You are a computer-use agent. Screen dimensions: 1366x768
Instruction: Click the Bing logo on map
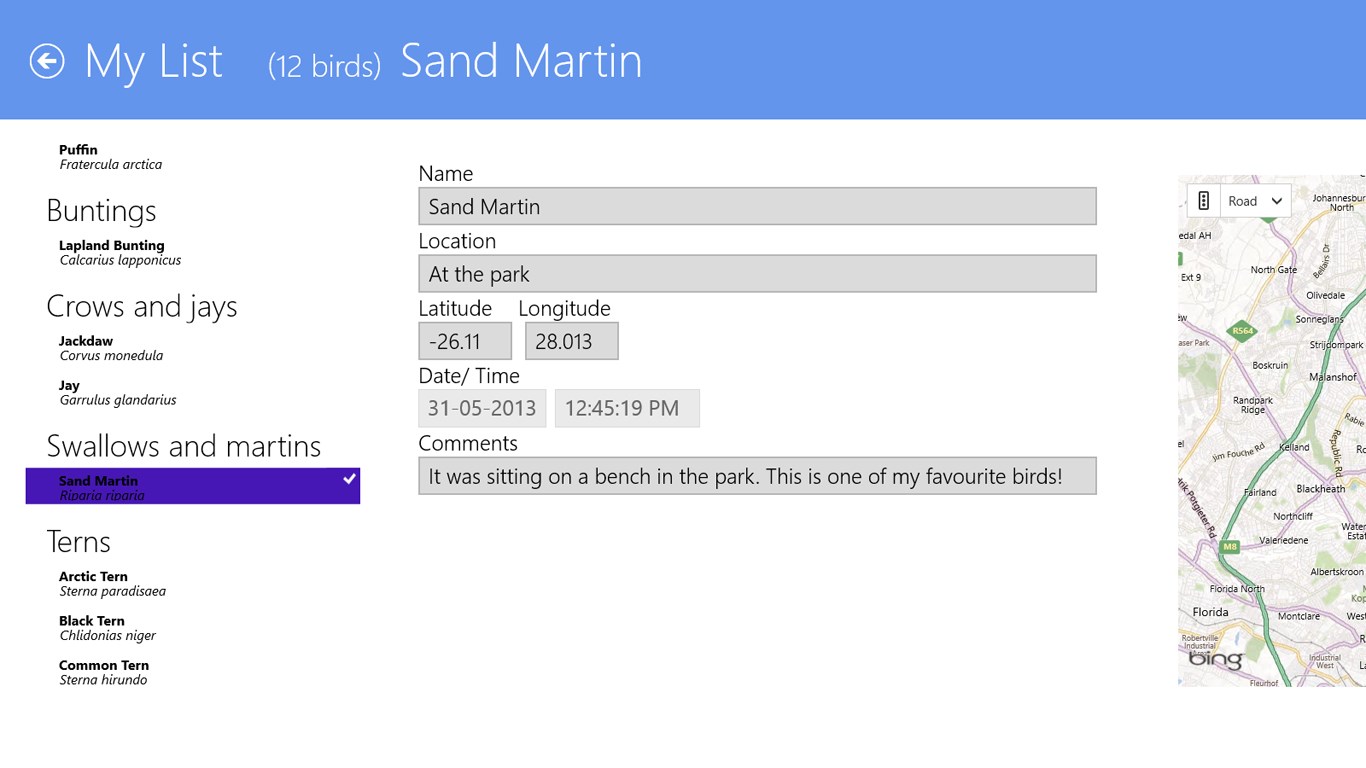pyautogui.click(x=1215, y=660)
